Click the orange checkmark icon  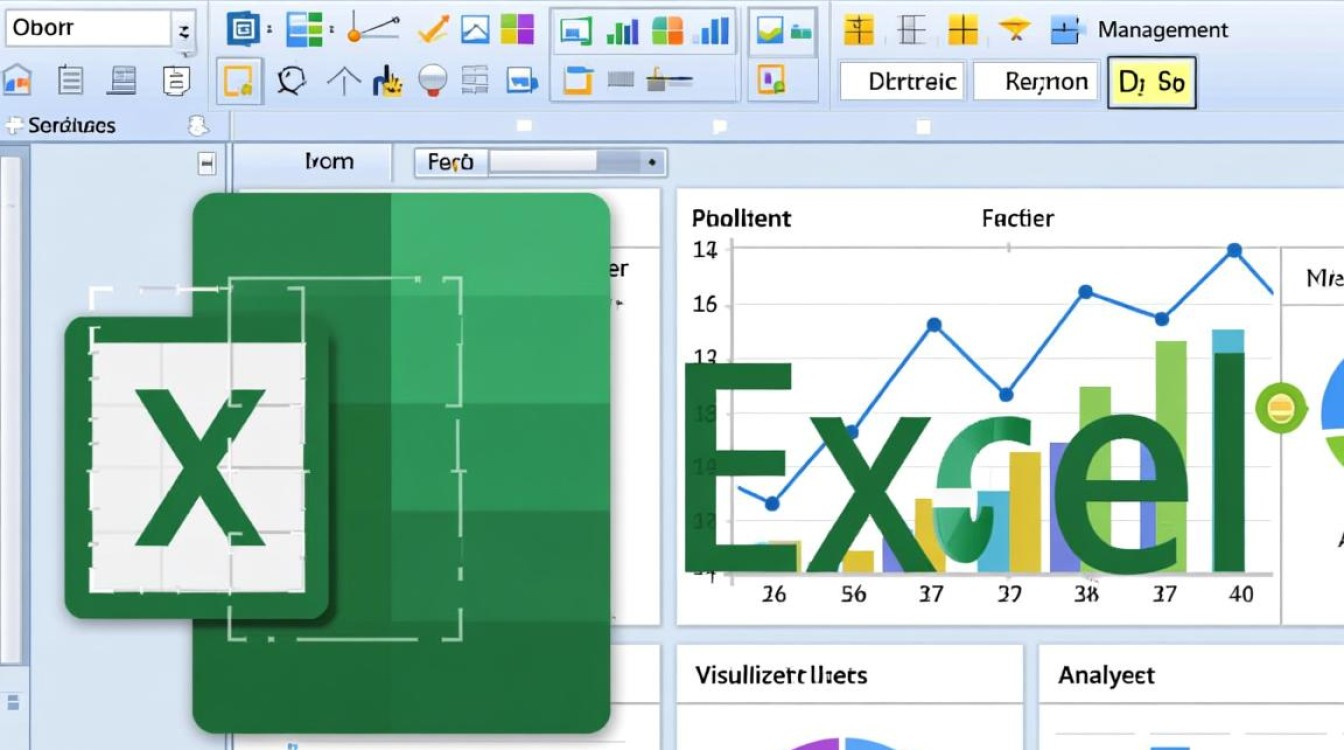coord(432,29)
